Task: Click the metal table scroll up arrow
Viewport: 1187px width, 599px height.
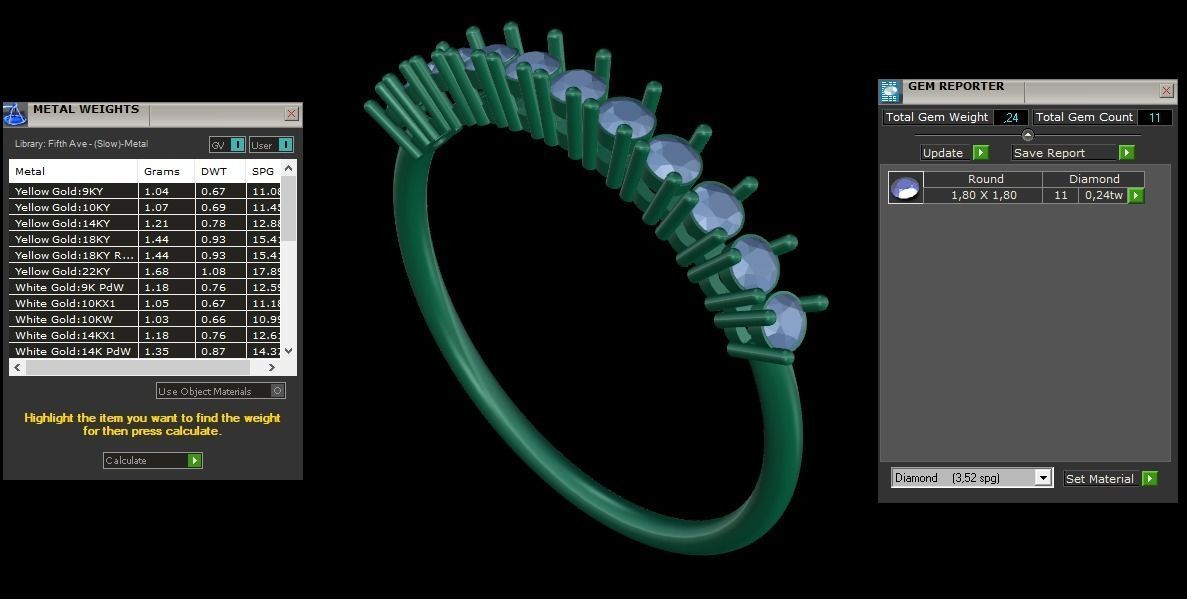Action: (x=288, y=167)
